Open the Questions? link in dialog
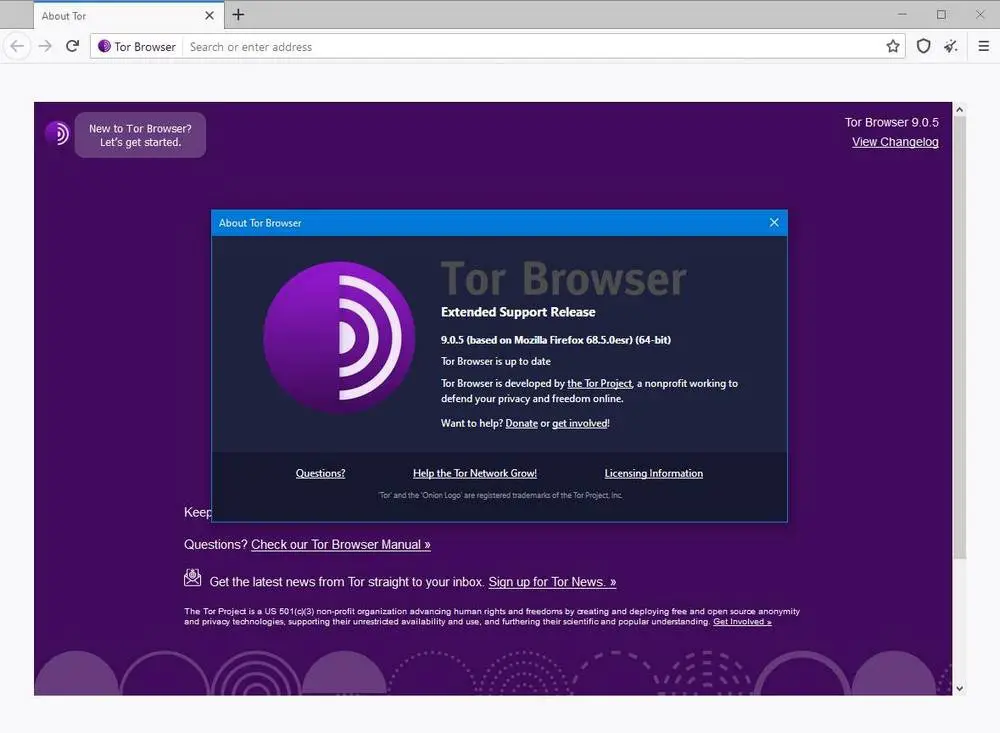Viewport: 1000px width, 733px height. (x=320, y=473)
